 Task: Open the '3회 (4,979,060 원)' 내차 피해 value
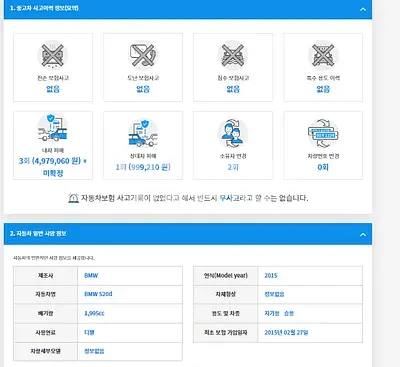pos(50,161)
